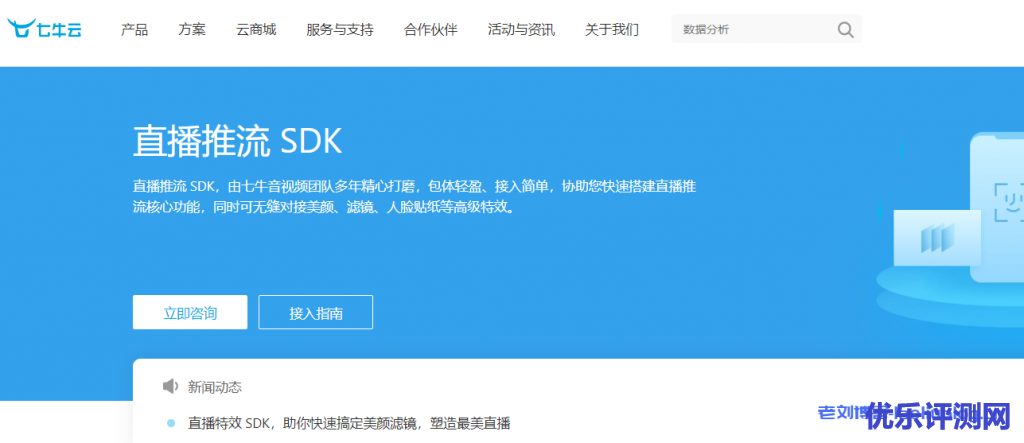Open the 云商城 menu item
Image resolution: width=1024 pixels, height=443 pixels.
click(x=256, y=29)
